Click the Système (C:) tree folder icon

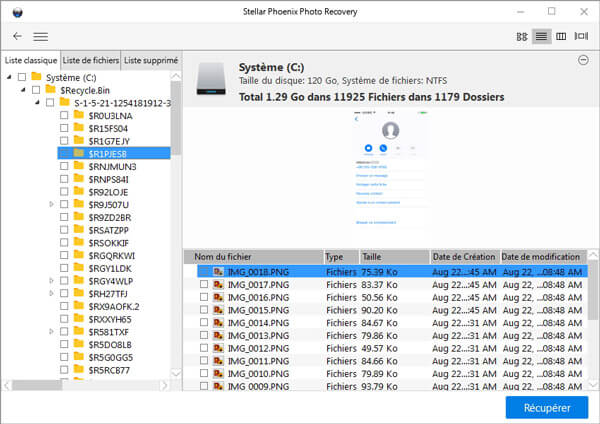click(36, 77)
